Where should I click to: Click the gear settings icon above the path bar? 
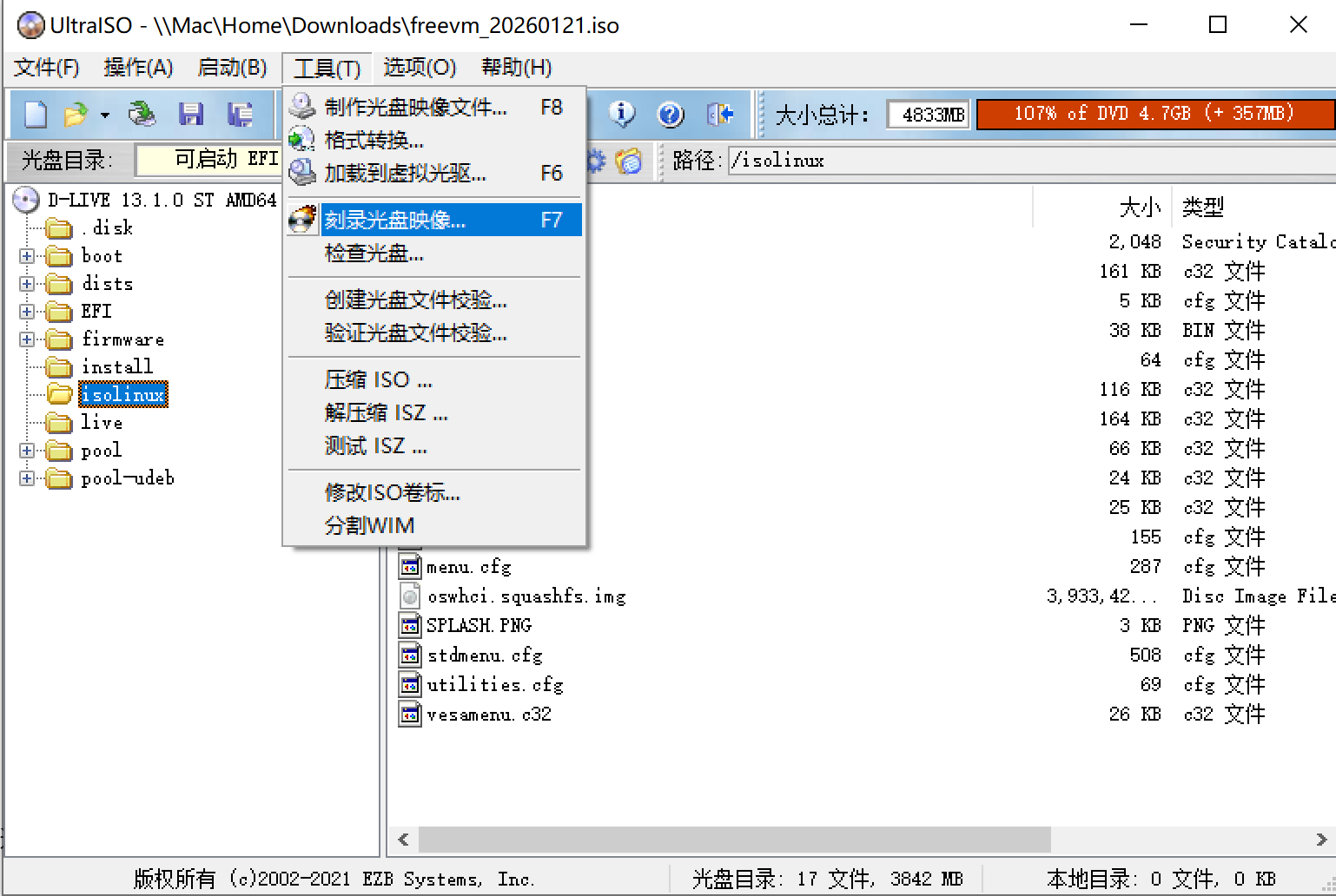pos(594,161)
